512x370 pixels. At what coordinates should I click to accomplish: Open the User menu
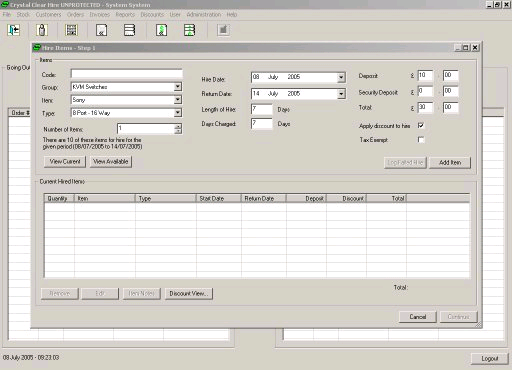pos(175,14)
